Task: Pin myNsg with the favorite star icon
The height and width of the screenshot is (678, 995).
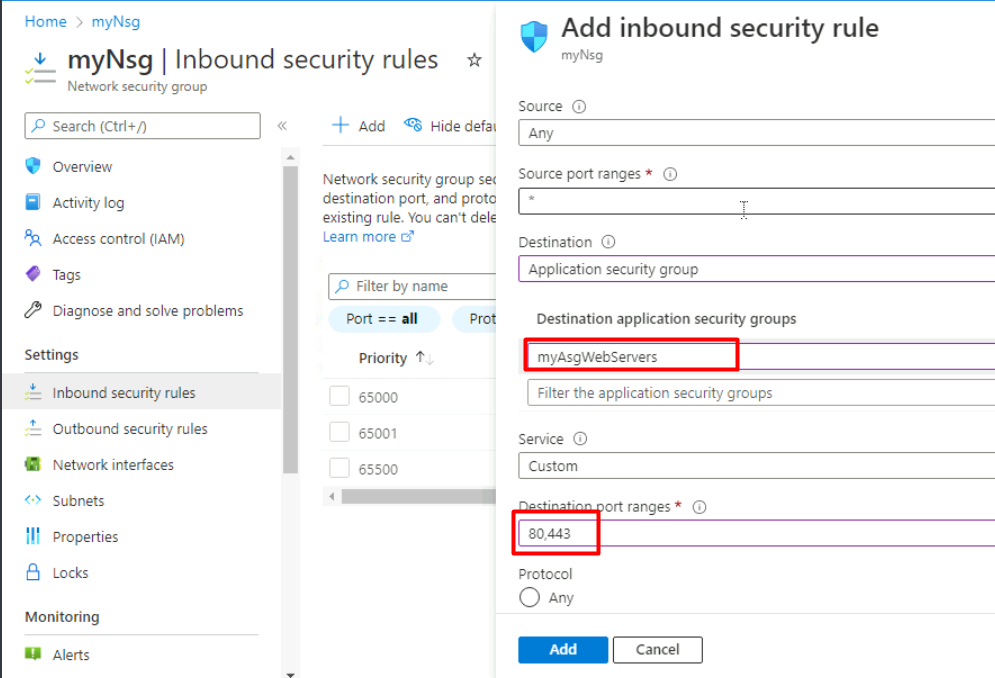Action: [474, 60]
